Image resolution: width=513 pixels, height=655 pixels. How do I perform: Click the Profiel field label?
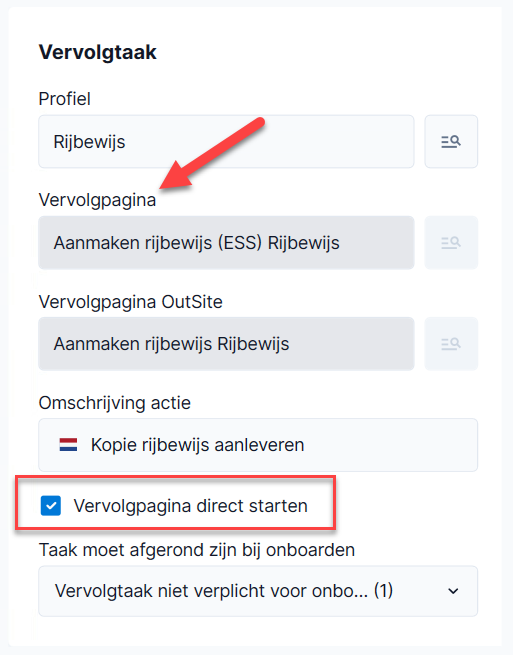[65, 99]
